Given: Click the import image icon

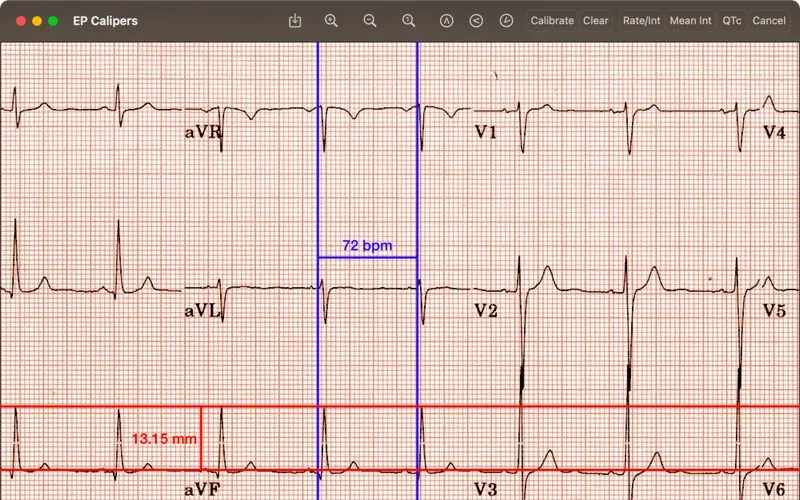Looking at the screenshot, I should 295,21.
